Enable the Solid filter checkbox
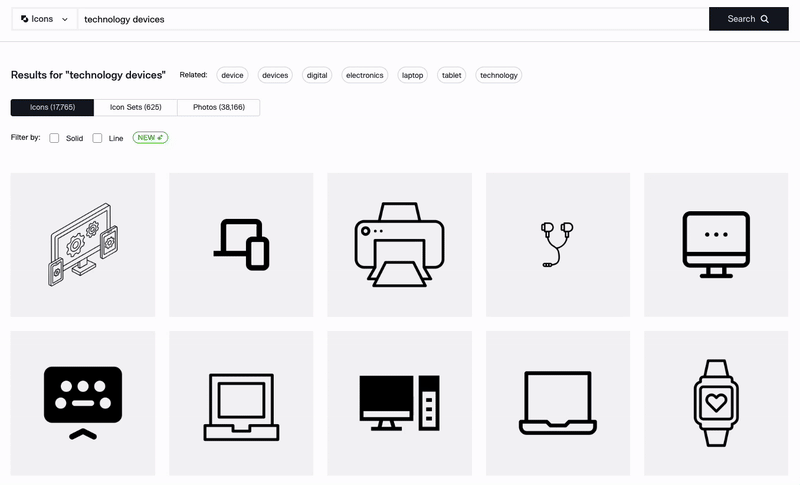Screen dimensions: 800x485 54,138
